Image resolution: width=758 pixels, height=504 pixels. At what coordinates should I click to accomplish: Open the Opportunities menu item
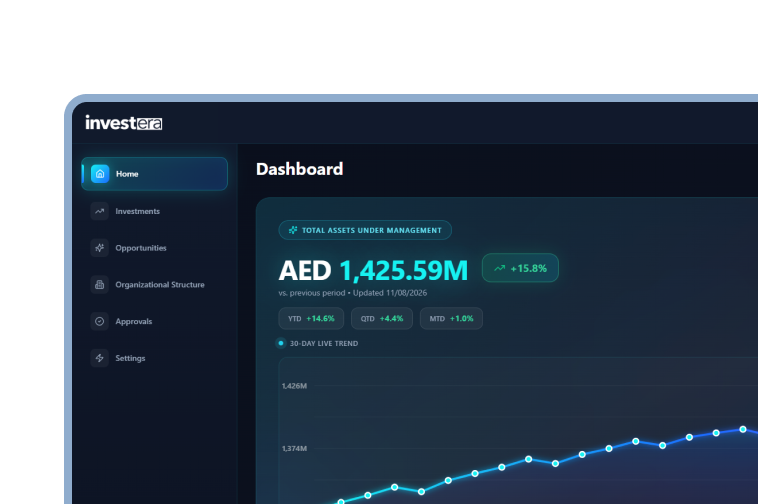[x=154, y=248]
